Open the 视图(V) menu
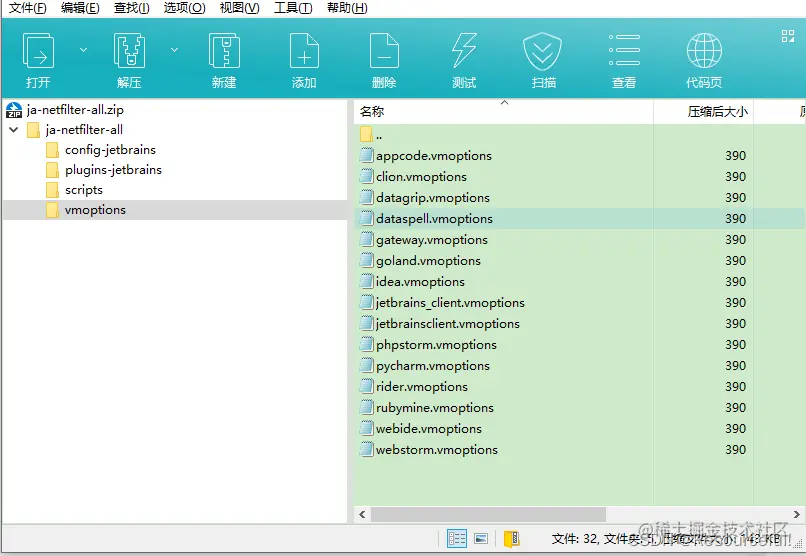This screenshot has height=556, width=806. (240, 8)
